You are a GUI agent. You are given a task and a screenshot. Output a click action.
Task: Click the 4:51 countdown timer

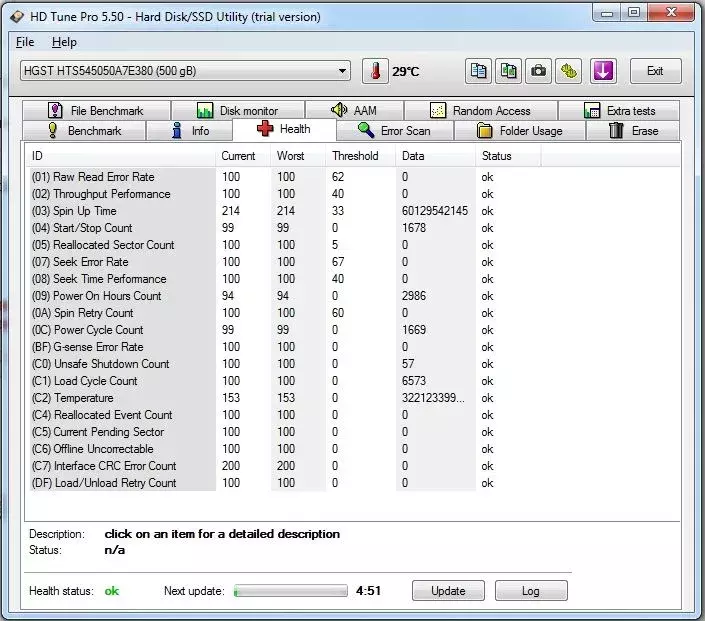[368, 590]
